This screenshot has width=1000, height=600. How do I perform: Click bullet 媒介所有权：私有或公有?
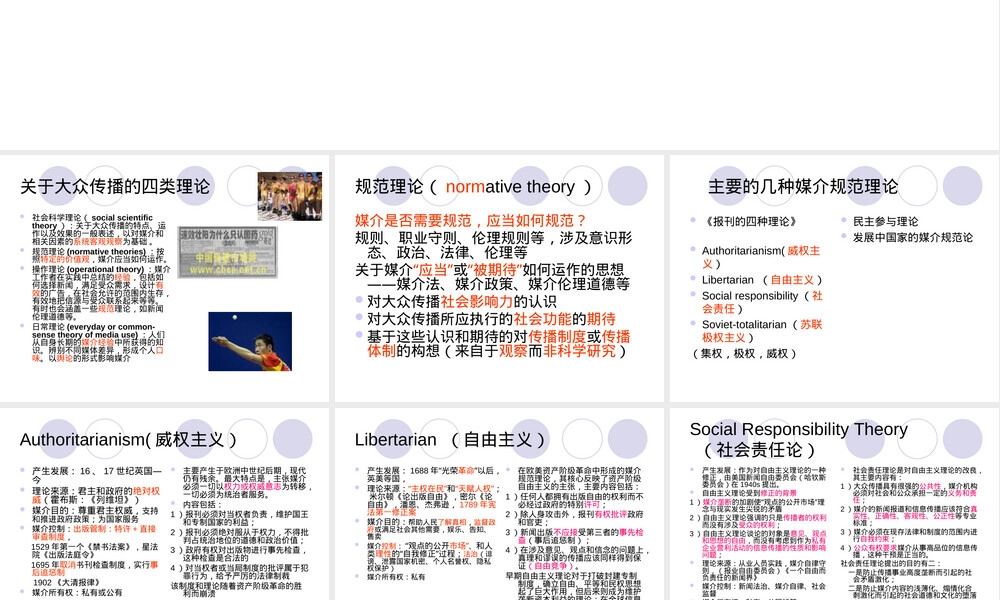77,592
